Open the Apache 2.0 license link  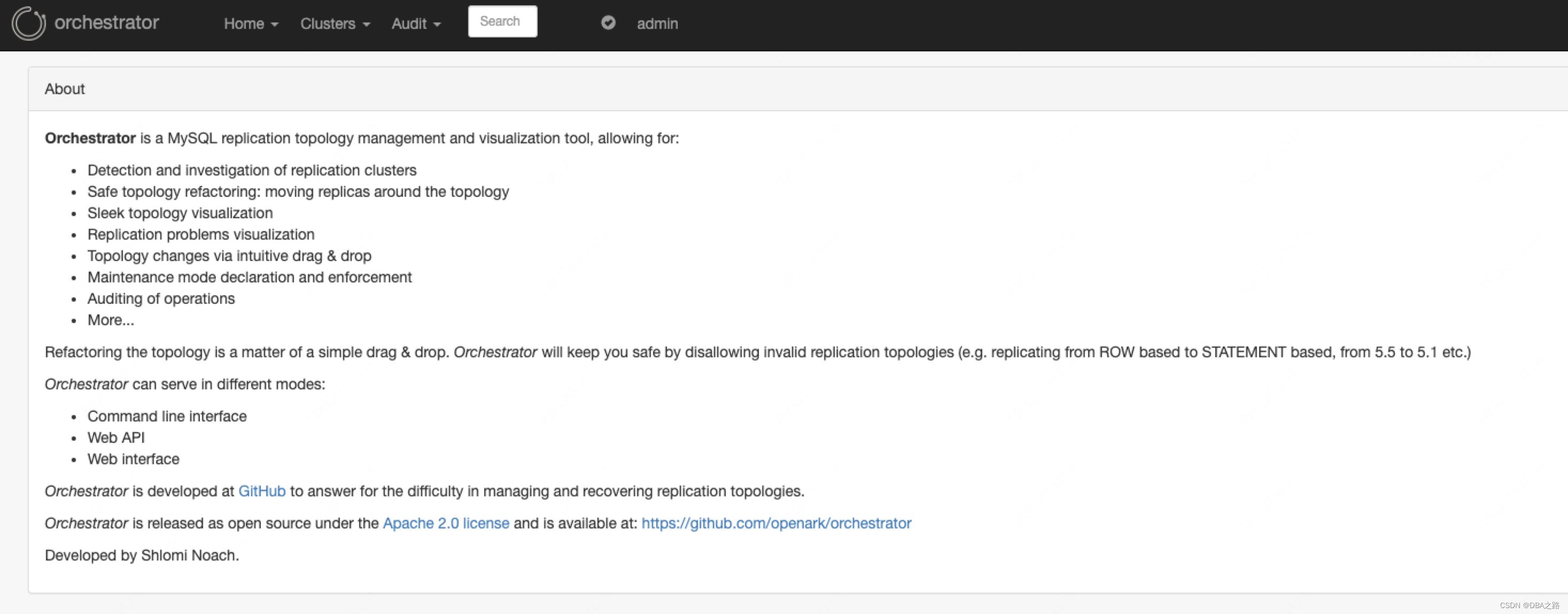(446, 523)
